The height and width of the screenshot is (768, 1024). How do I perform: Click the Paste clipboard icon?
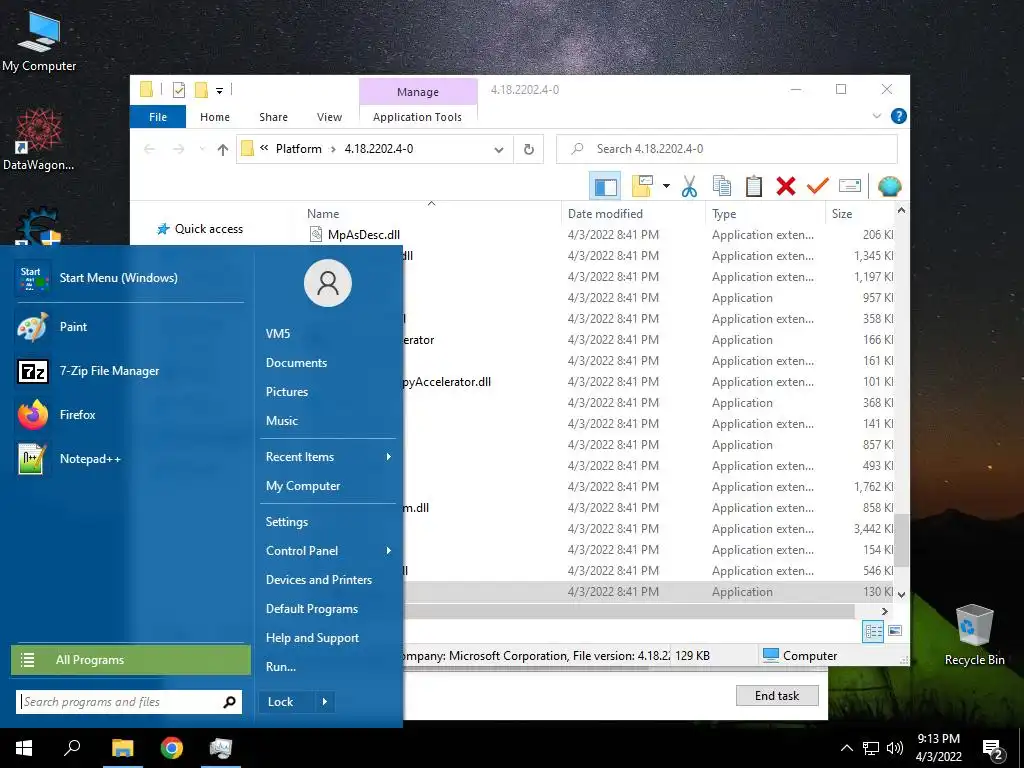(754, 187)
